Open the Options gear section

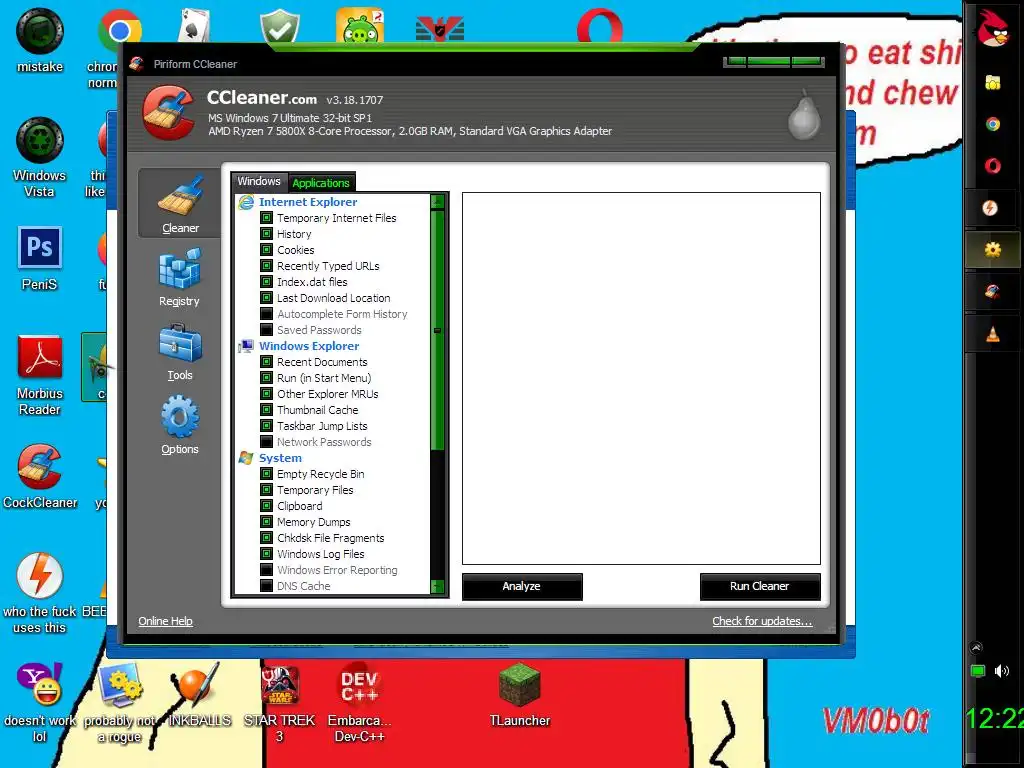tap(180, 426)
